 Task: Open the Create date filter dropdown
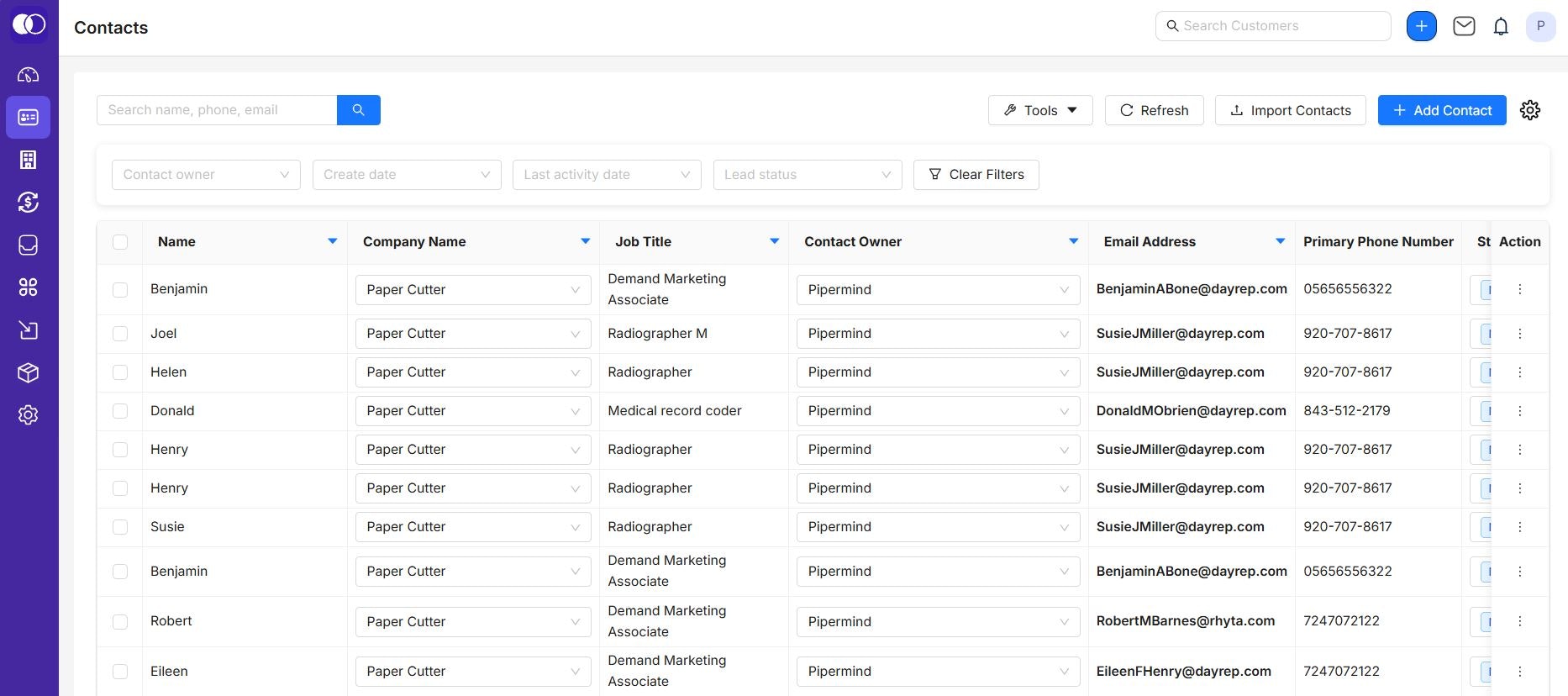pyautogui.click(x=407, y=175)
